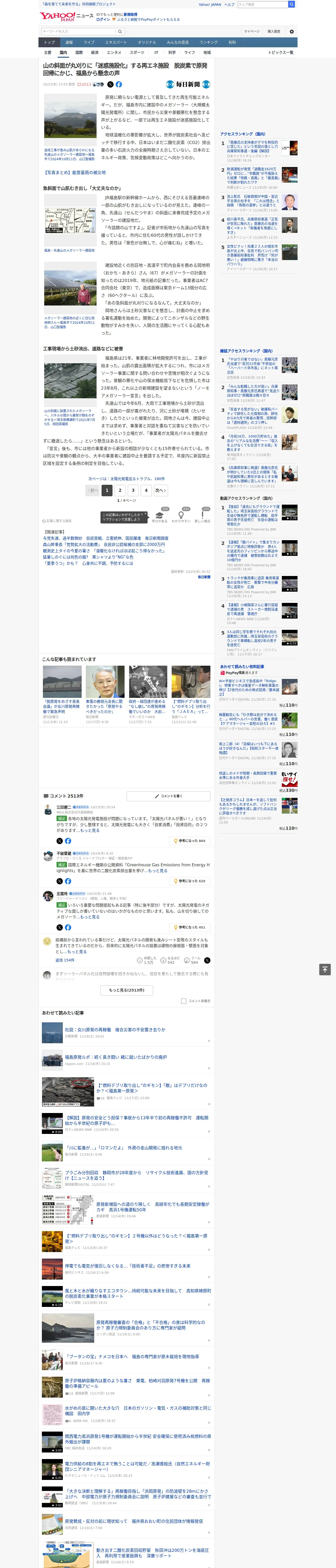Click 記事に関する報告 link
Viewport: 336px width, 1568px height.
(58, 521)
